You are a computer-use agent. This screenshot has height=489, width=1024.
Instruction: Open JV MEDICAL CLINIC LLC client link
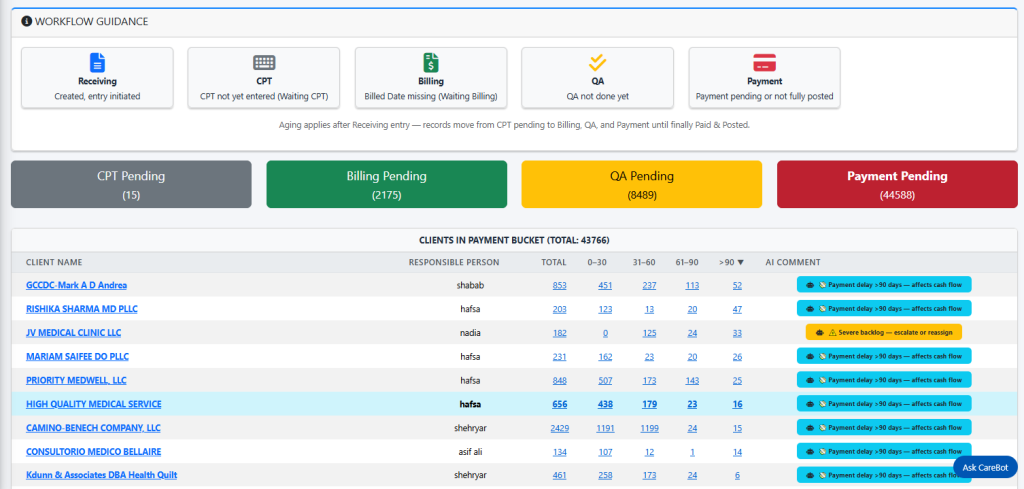[x=73, y=333]
